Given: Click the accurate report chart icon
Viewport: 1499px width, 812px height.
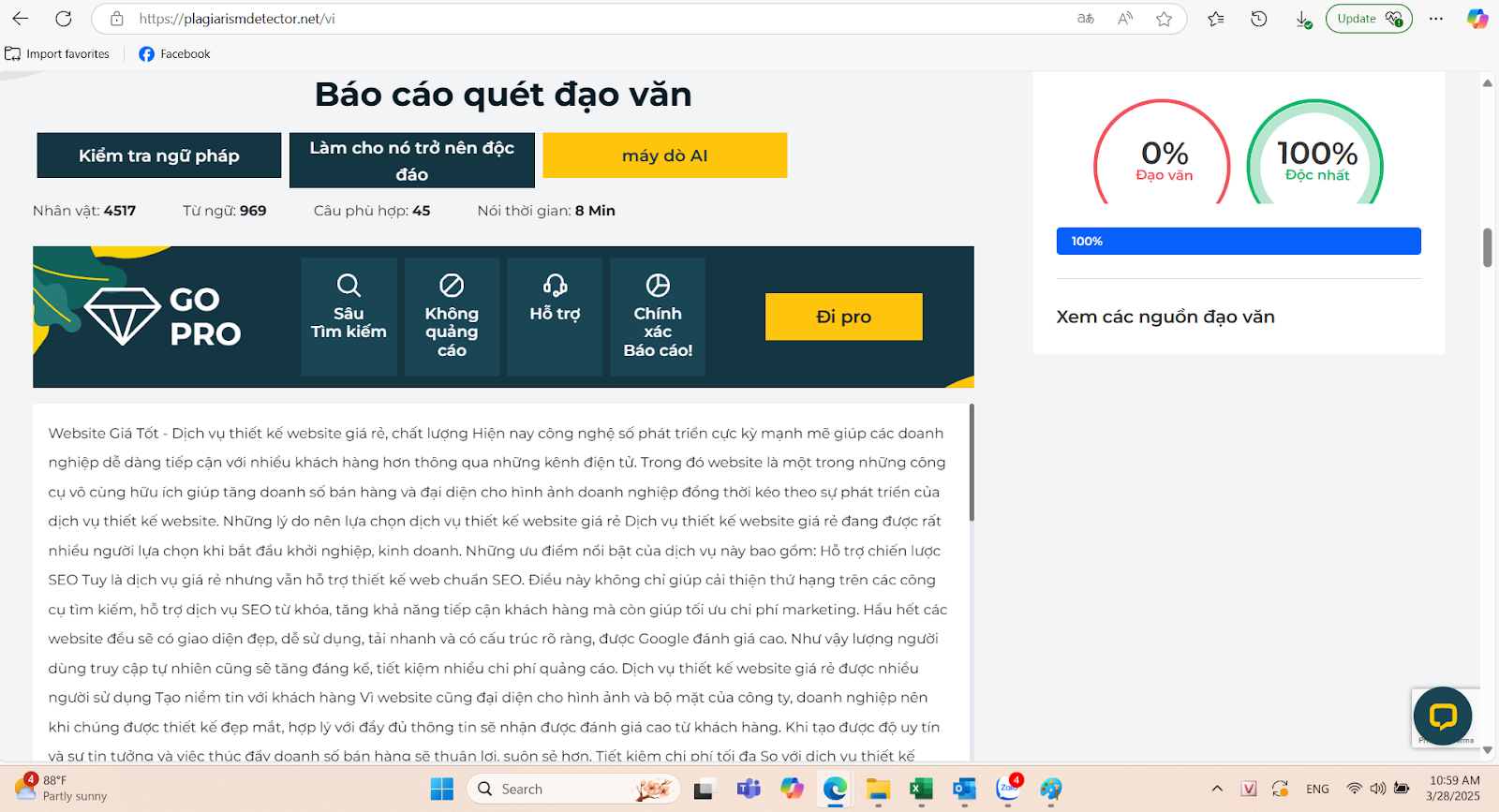Looking at the screenshot, I should click(x=658, y=285).
